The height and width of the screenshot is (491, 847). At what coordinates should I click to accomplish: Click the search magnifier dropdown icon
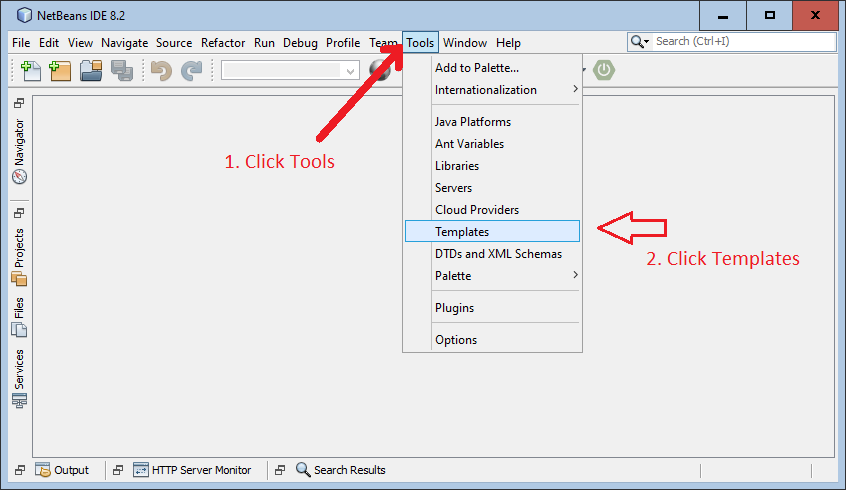[x=640, y=42]
